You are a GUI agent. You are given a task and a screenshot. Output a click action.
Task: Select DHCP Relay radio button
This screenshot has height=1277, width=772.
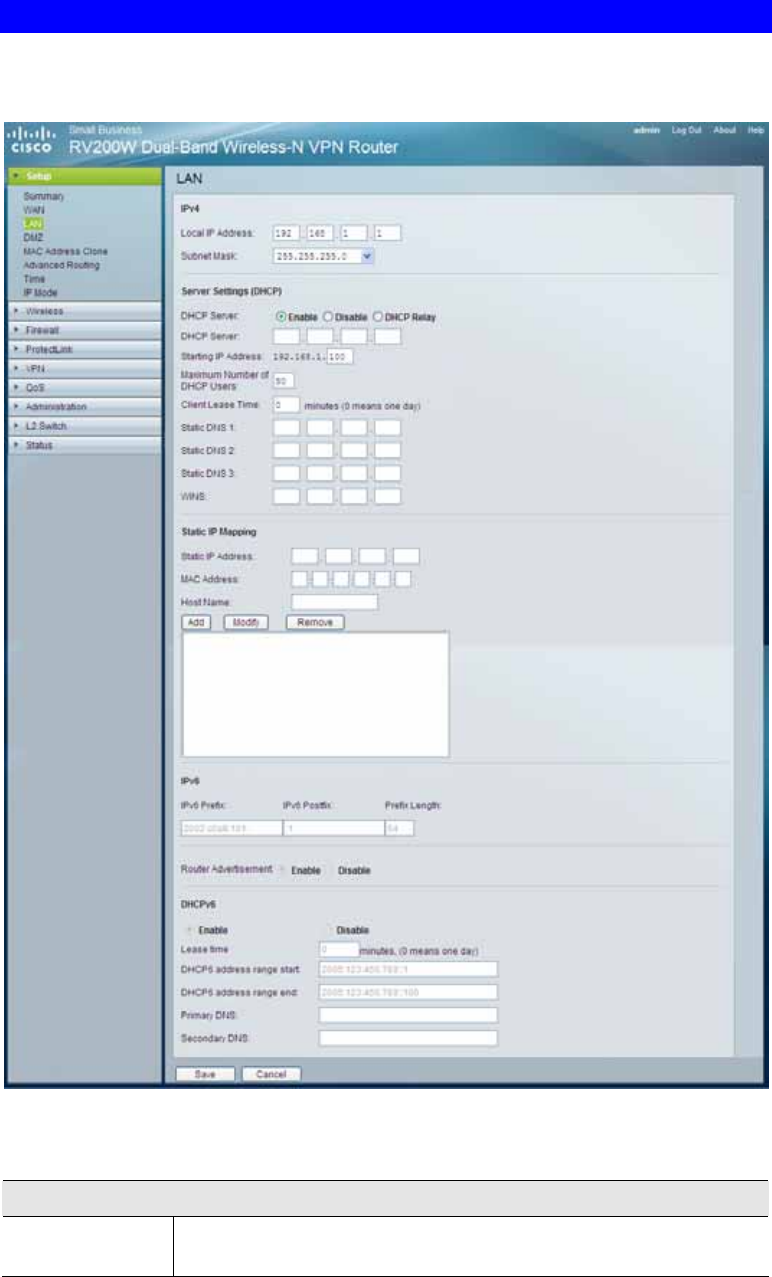pyautogui.click(x=378, y=317)
